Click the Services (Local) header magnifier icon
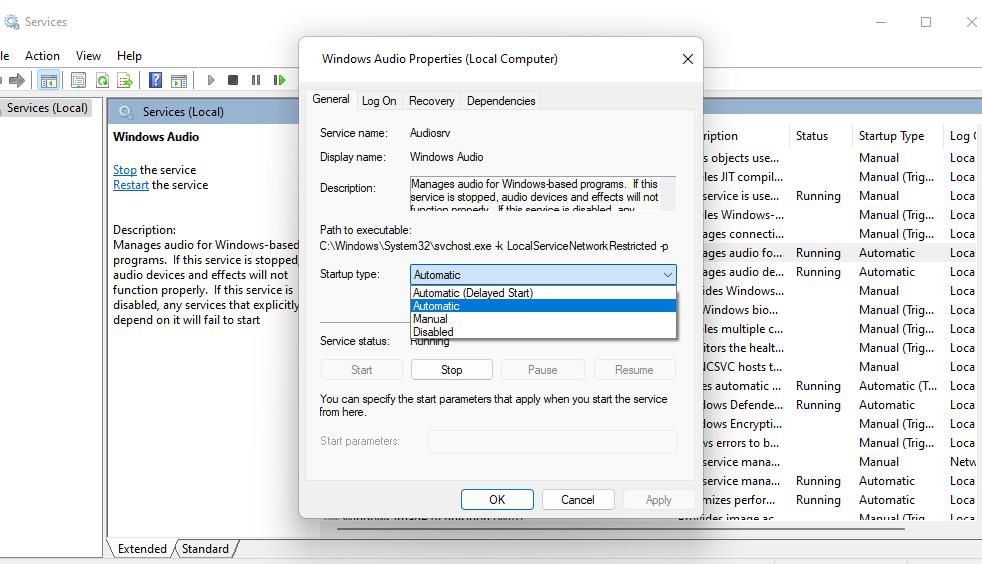Screen dimensions: 982x564 (126, 112)
